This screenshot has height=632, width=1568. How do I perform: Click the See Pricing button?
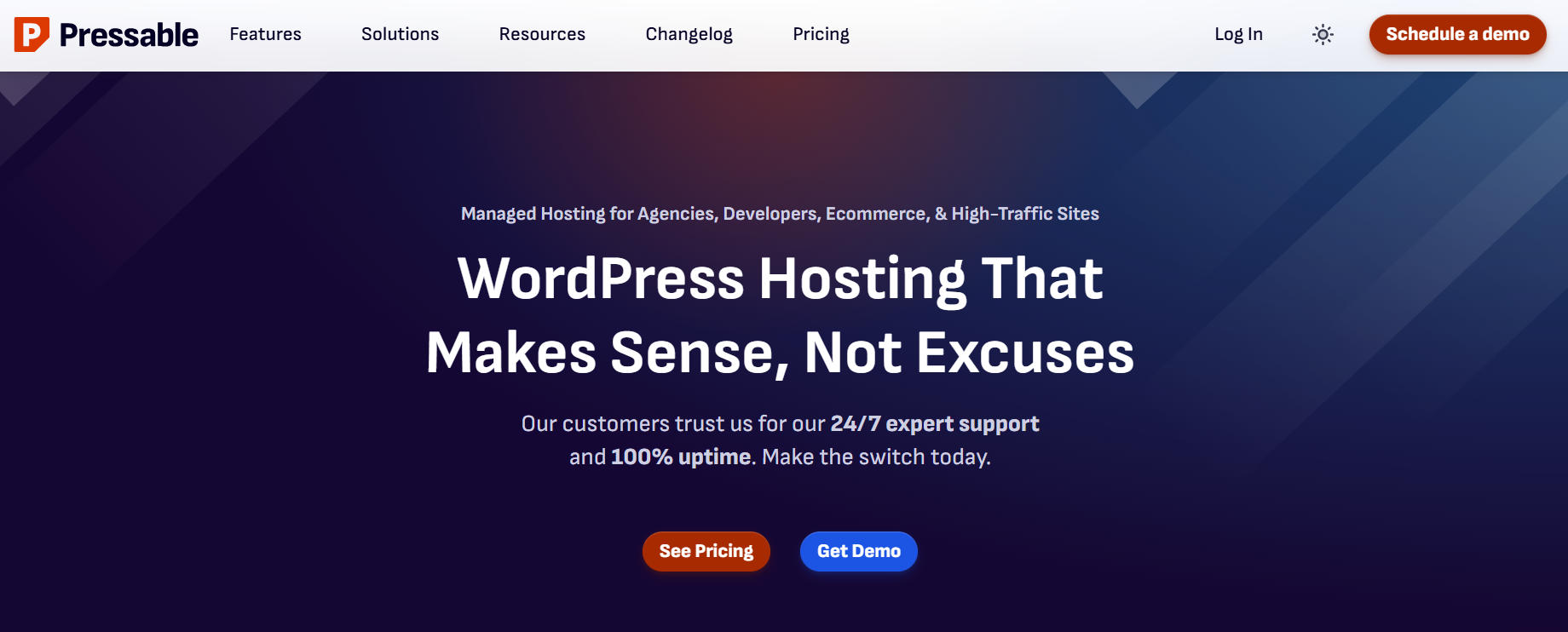pos(706,551)
